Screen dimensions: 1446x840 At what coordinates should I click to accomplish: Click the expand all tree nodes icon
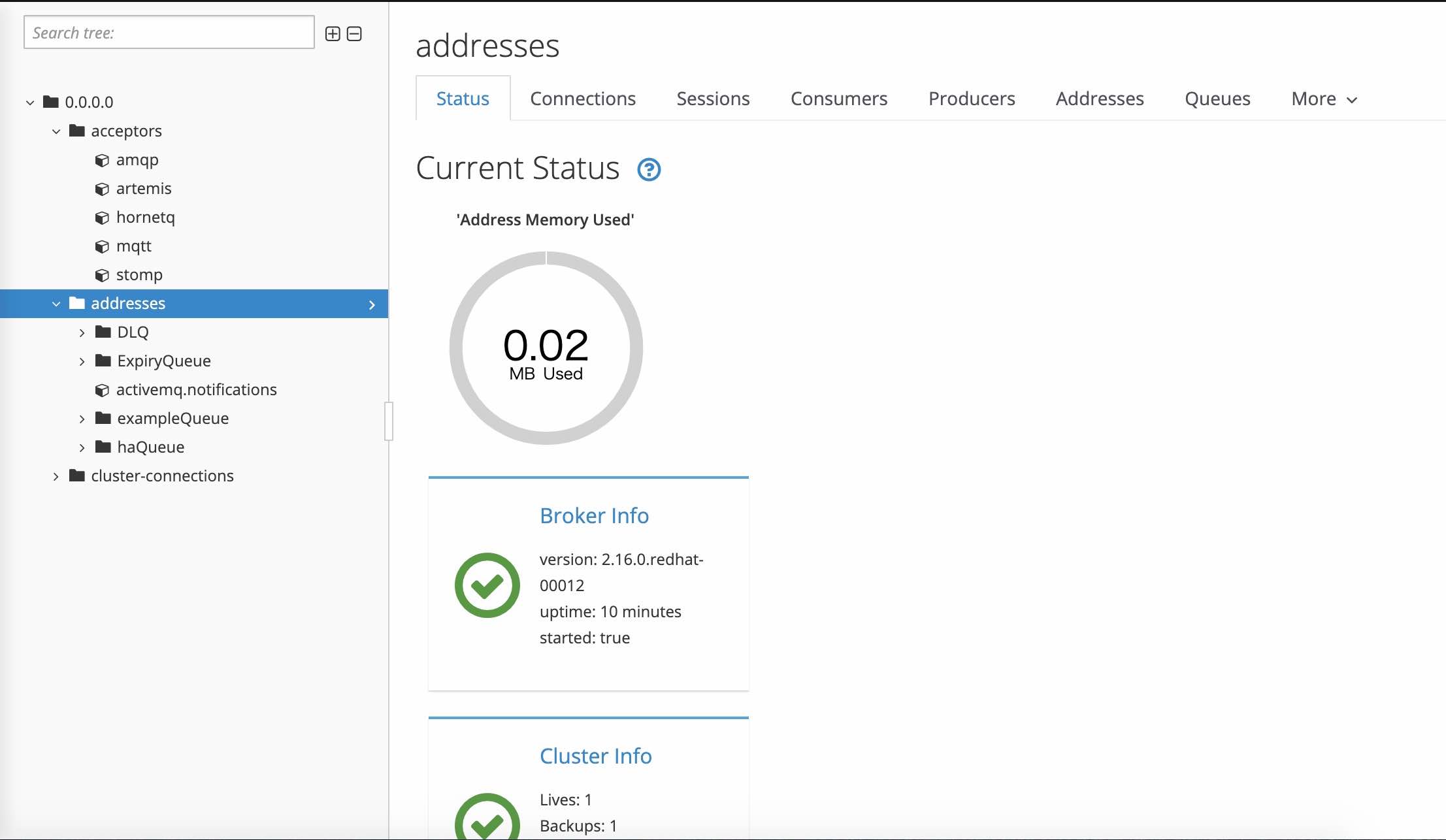(333, 34)
